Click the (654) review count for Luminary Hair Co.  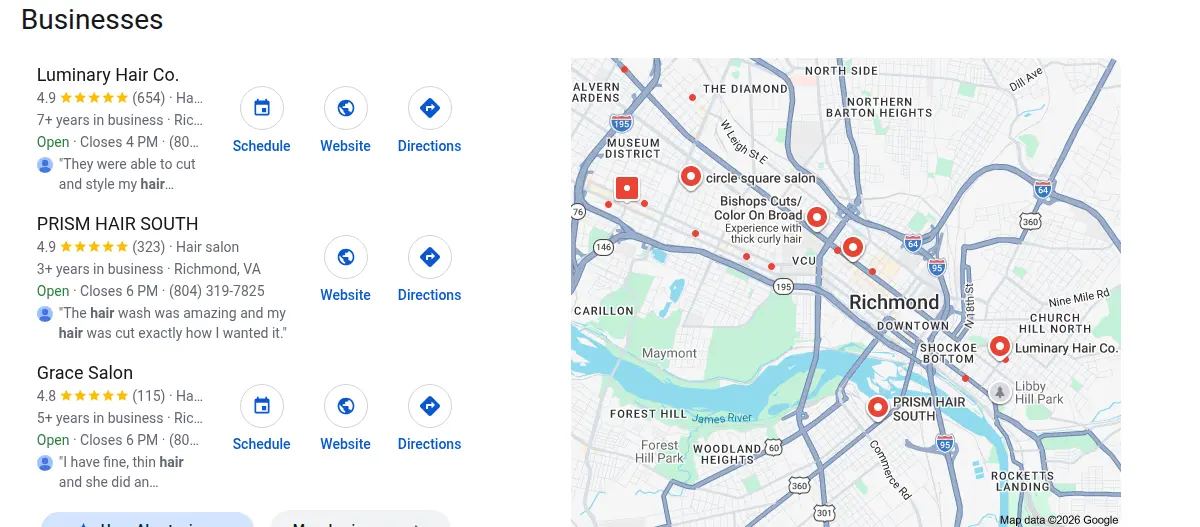click(149, 98)
